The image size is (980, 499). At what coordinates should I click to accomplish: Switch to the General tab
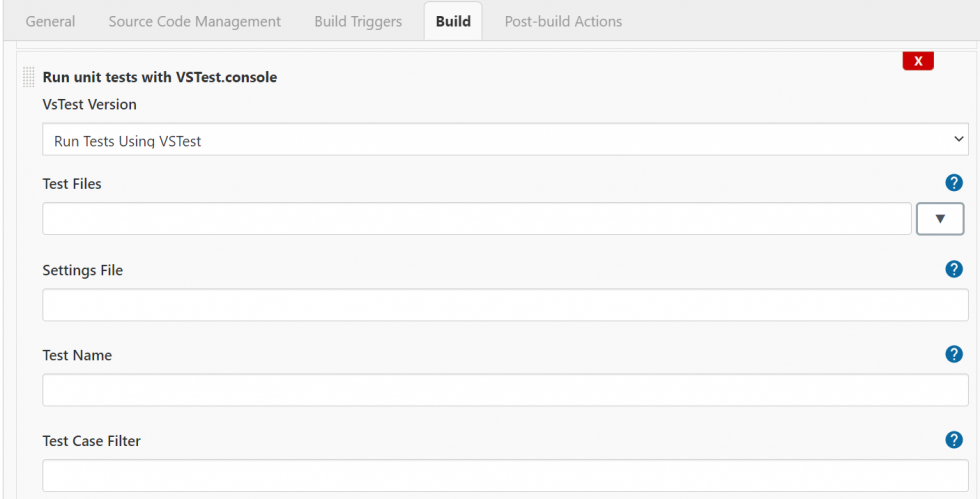pos(50,21)
